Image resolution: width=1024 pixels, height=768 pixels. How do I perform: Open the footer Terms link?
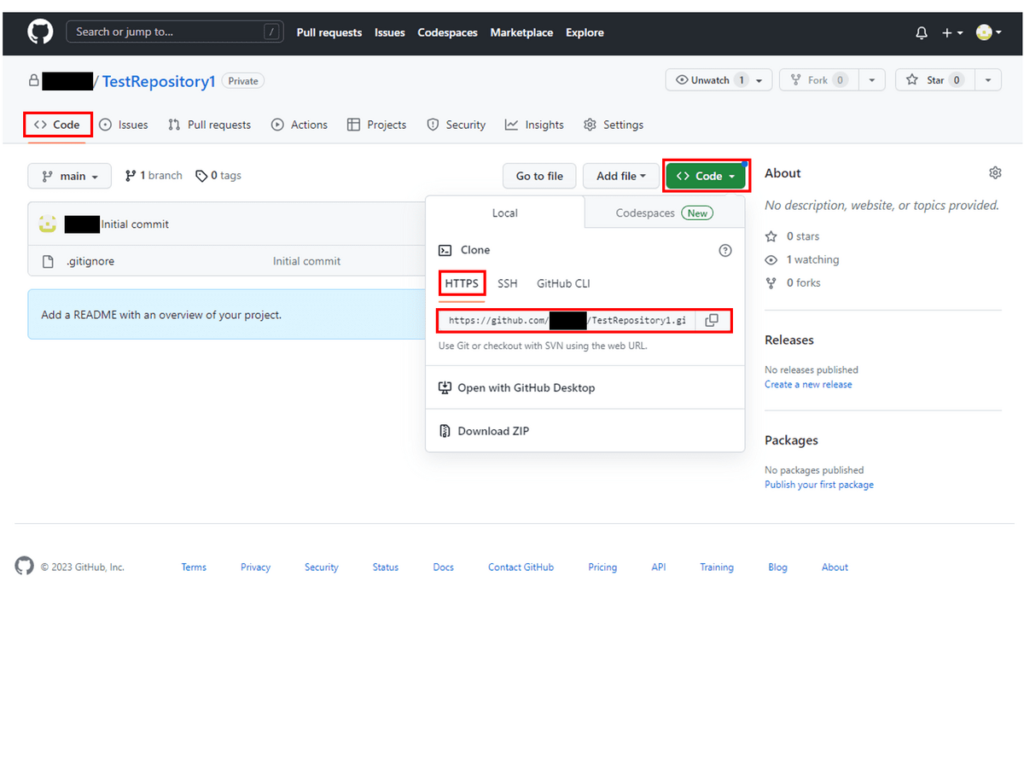pyautogui.click(x=194, y=567)
